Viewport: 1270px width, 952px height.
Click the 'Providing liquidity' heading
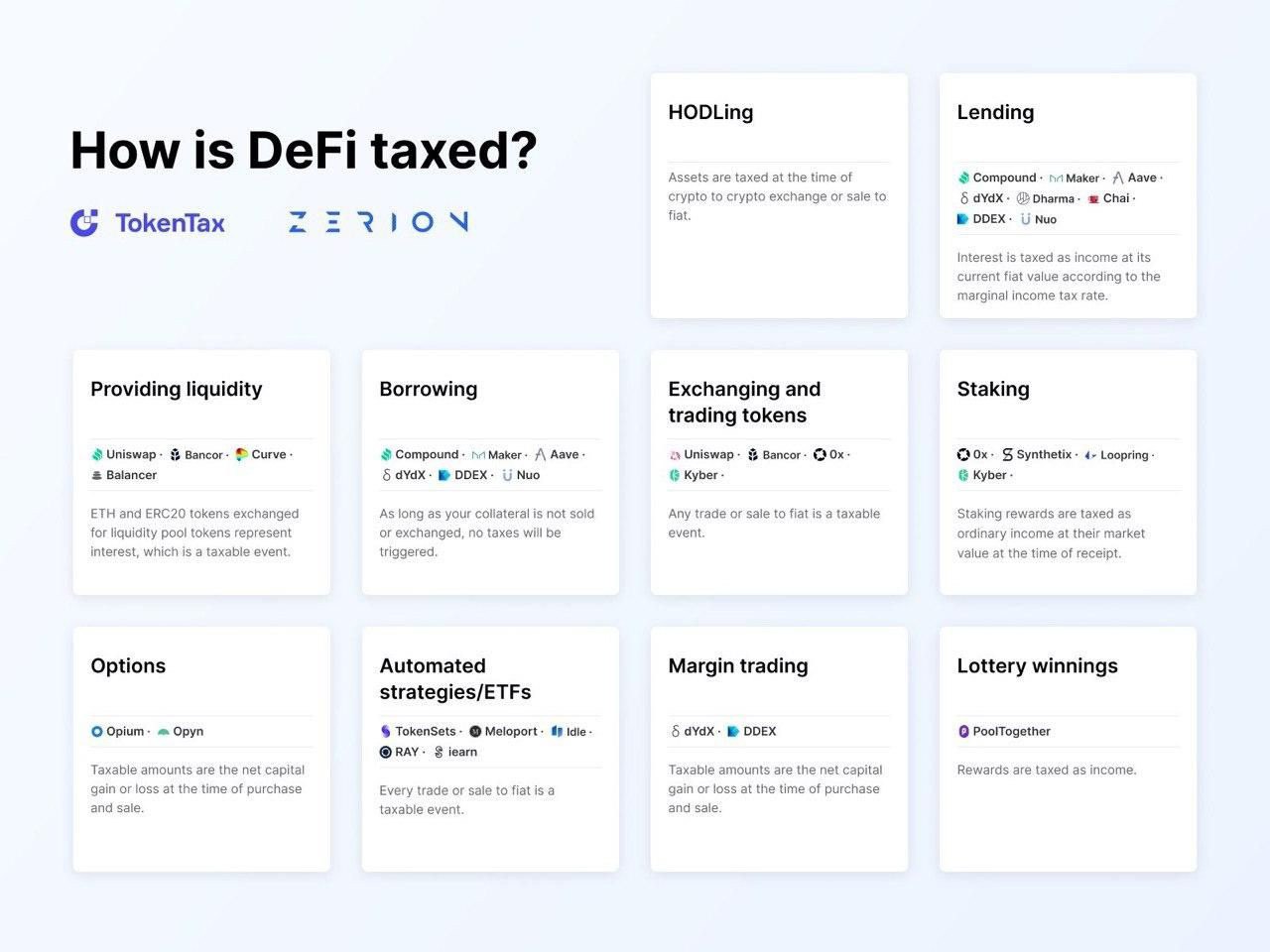click(x=177, y=389)
